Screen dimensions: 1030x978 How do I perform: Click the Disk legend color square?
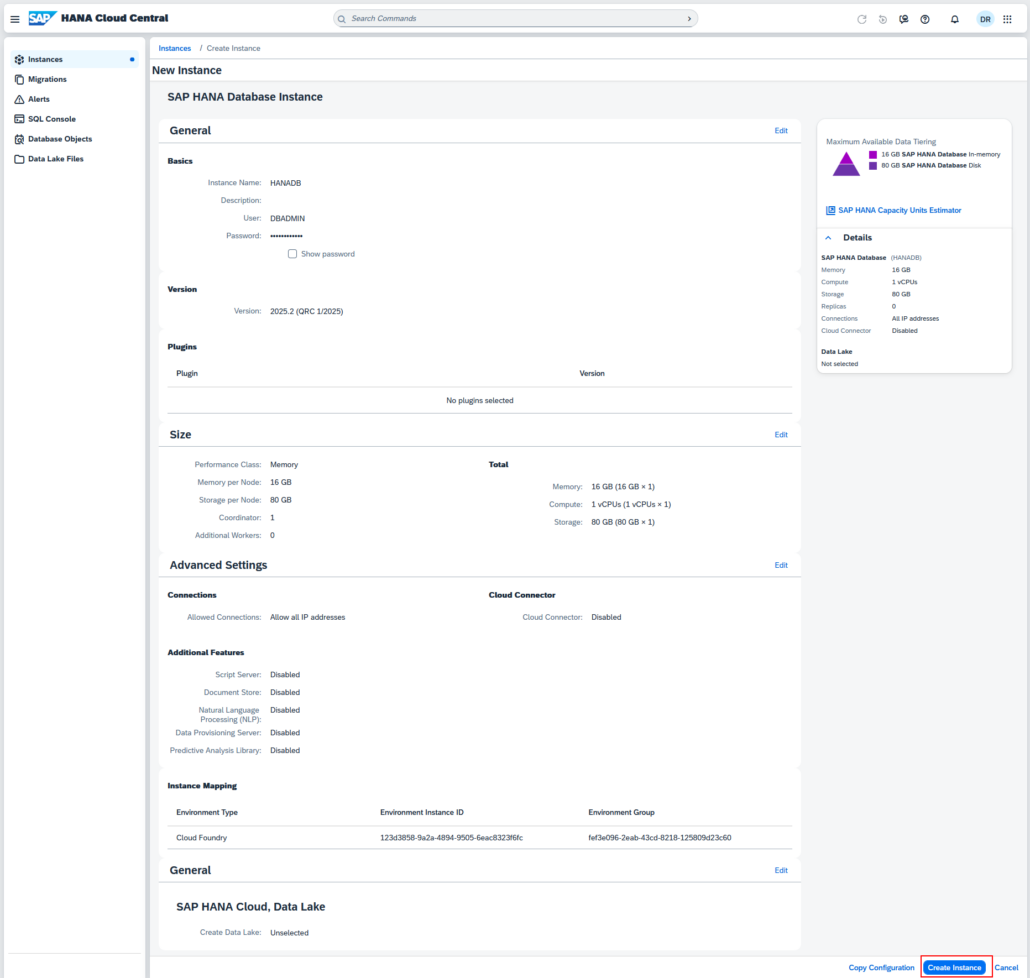point(873,166)
